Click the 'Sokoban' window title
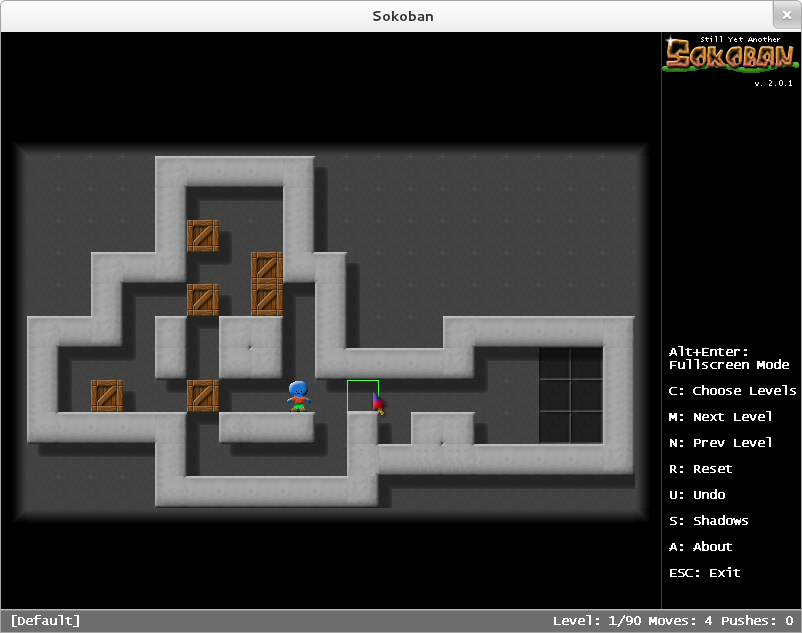Screen dimensions: 802x633 [403, 16]
